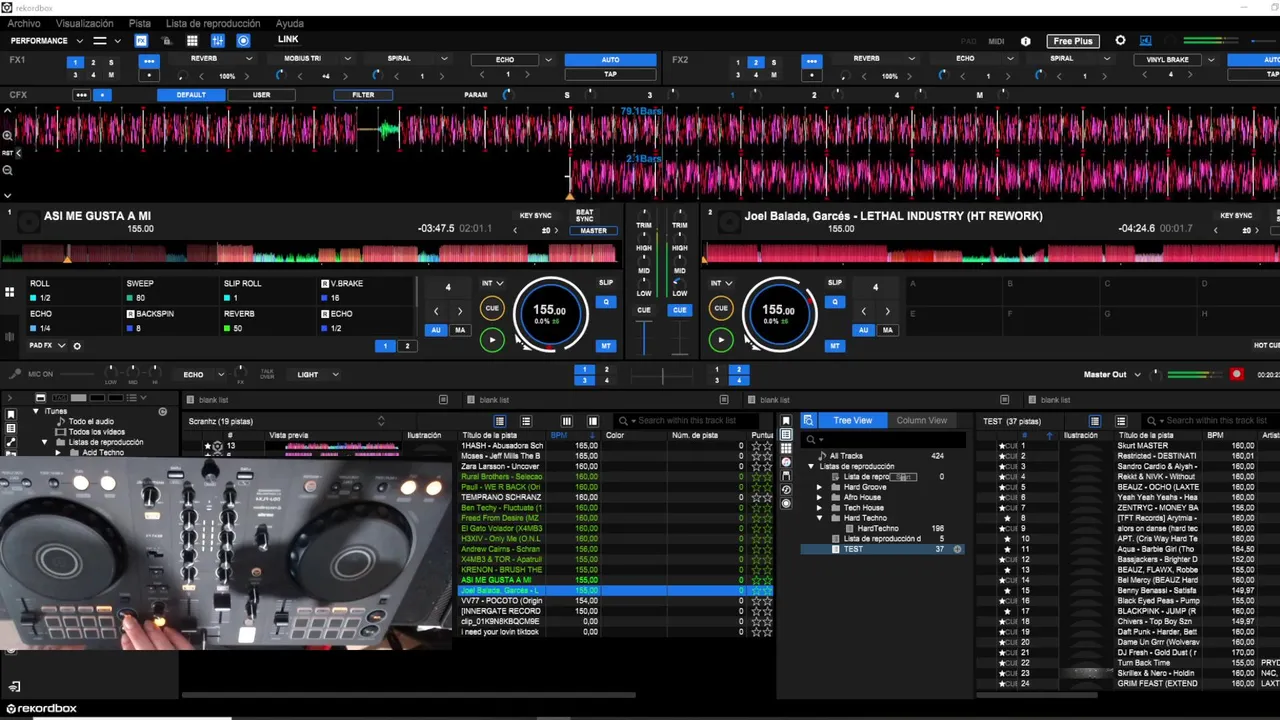
Task: Toggle deck 1 master tempo MT
Action: point(606,346)
